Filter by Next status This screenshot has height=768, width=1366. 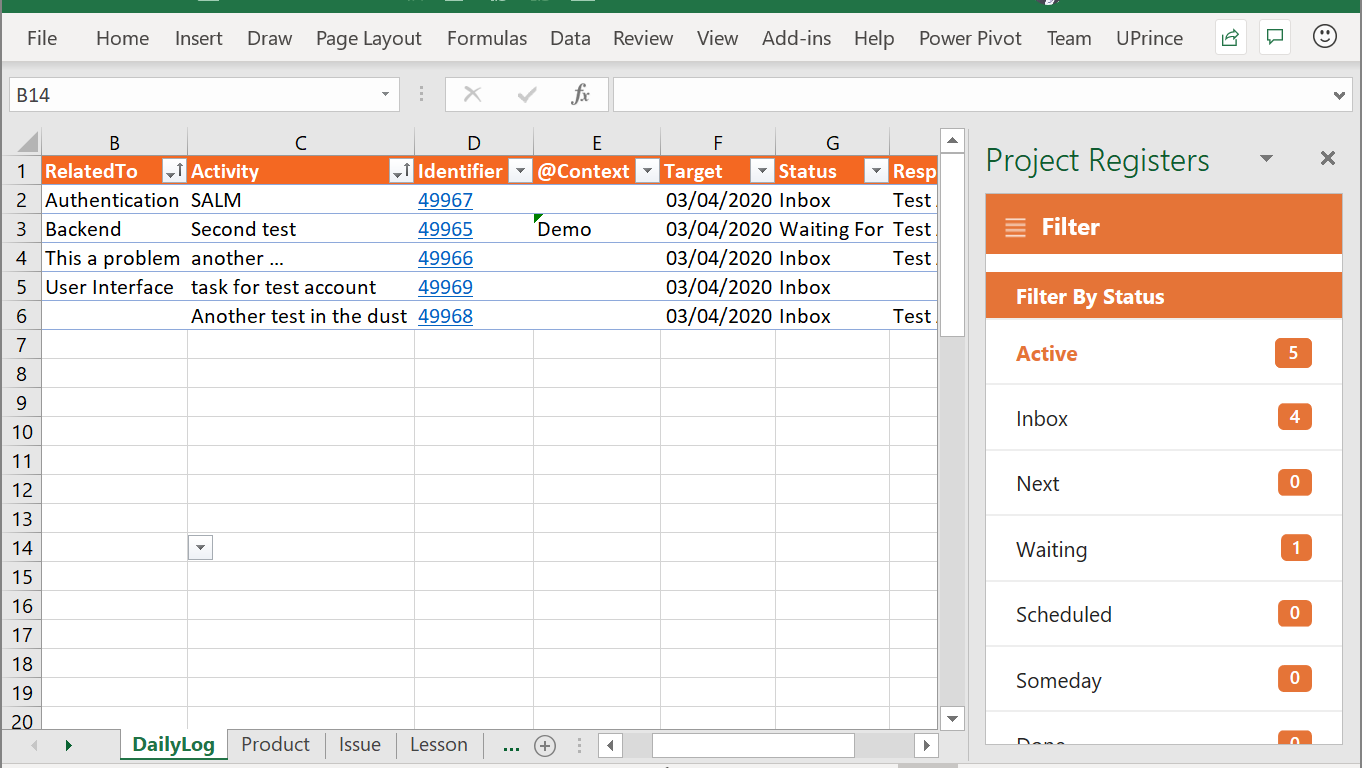tap(1164, 483)
